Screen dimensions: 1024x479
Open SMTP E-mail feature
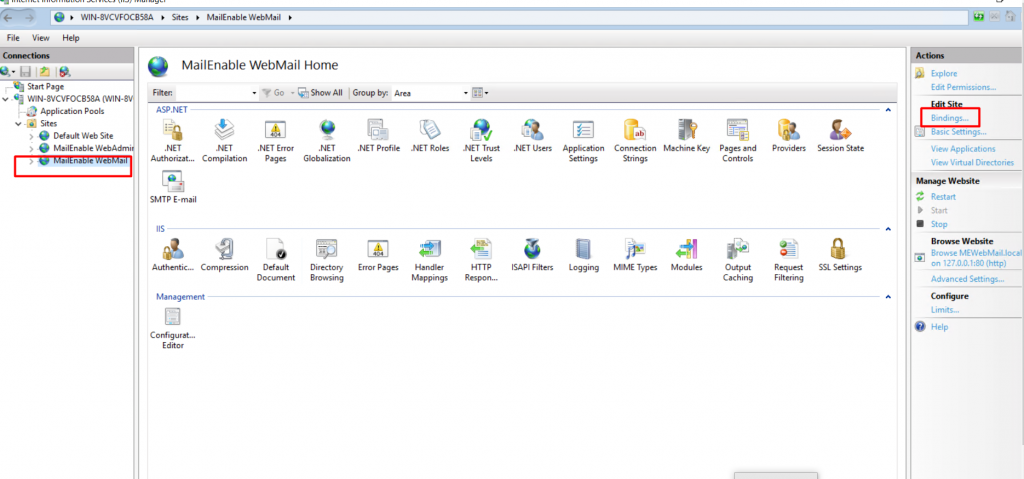173,188
